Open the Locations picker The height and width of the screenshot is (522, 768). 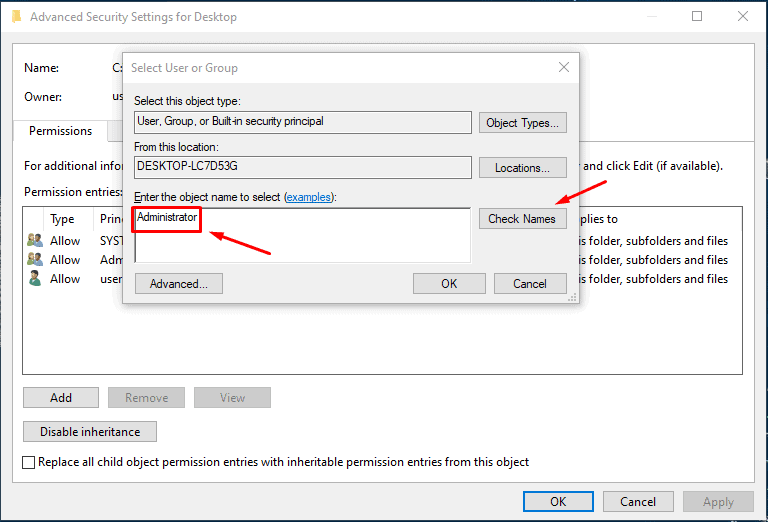(x=523, y=167)
